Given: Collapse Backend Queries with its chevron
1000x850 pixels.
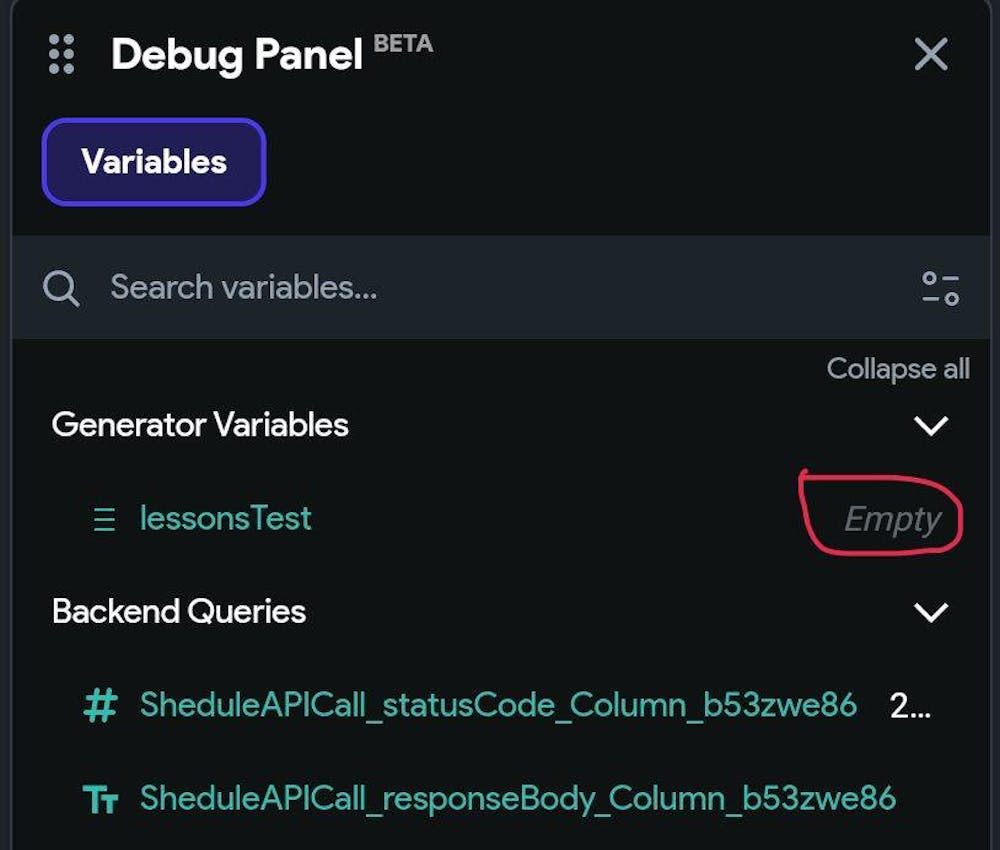Looking at the screenshot, I should 930,612.
